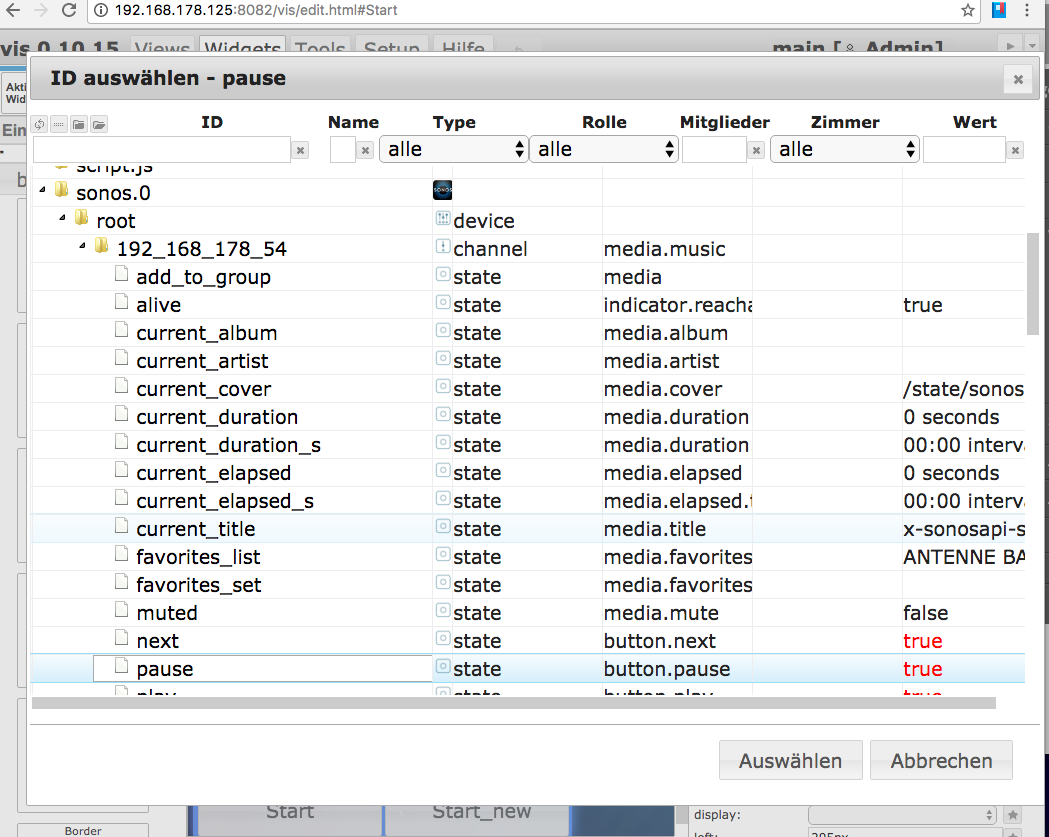Open the browser three-dot menu
This screenshot has width=1049, height=837.
click(x=1027, y=10)
